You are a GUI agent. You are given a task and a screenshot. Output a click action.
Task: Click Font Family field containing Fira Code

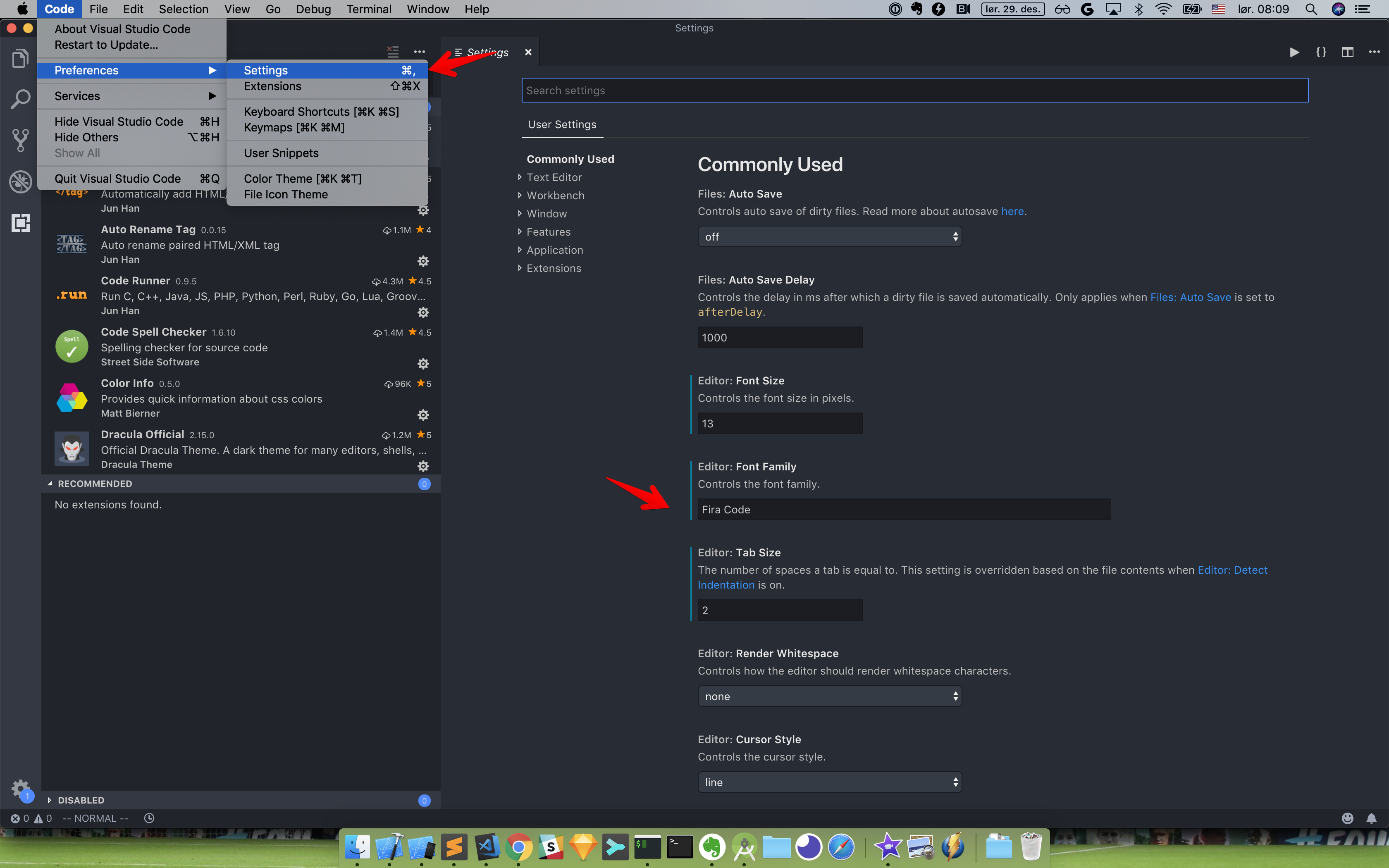click(904, 509)
